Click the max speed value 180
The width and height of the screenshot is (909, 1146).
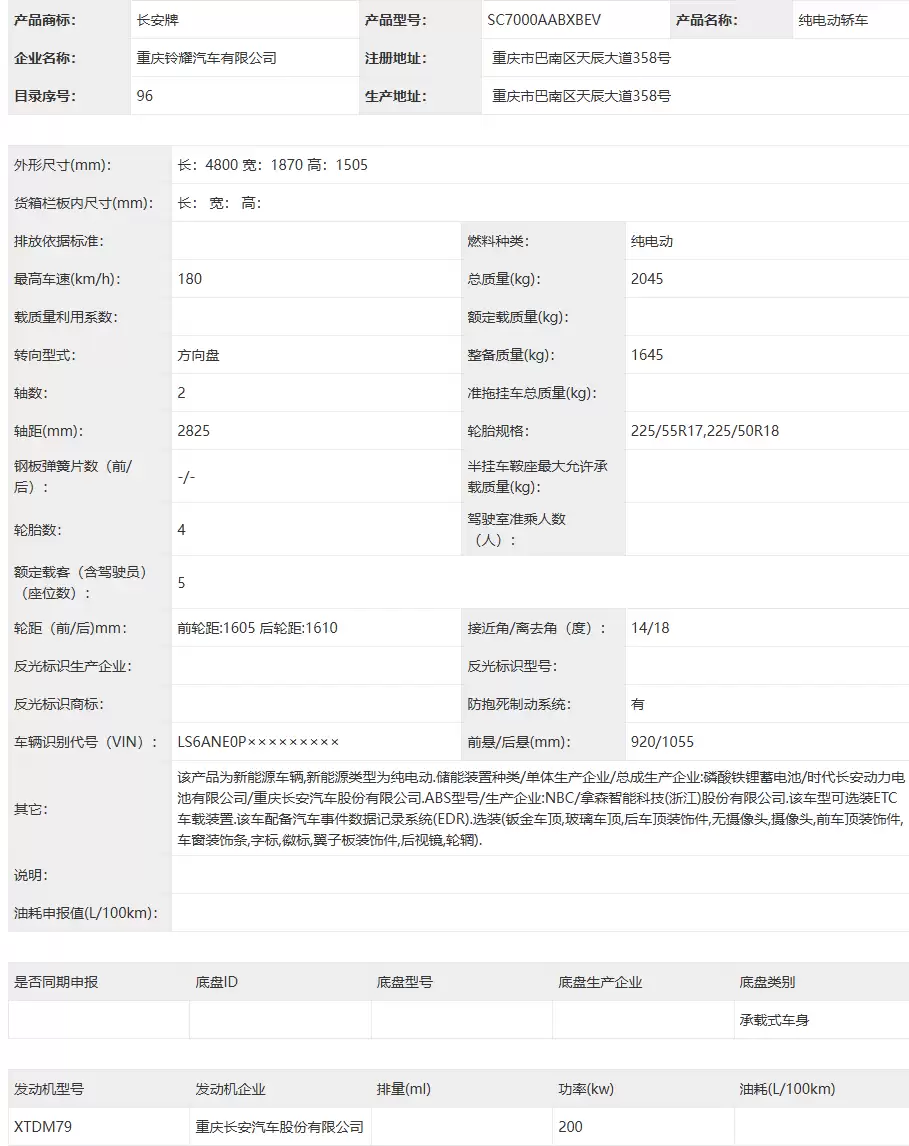(x=189, y=278)
